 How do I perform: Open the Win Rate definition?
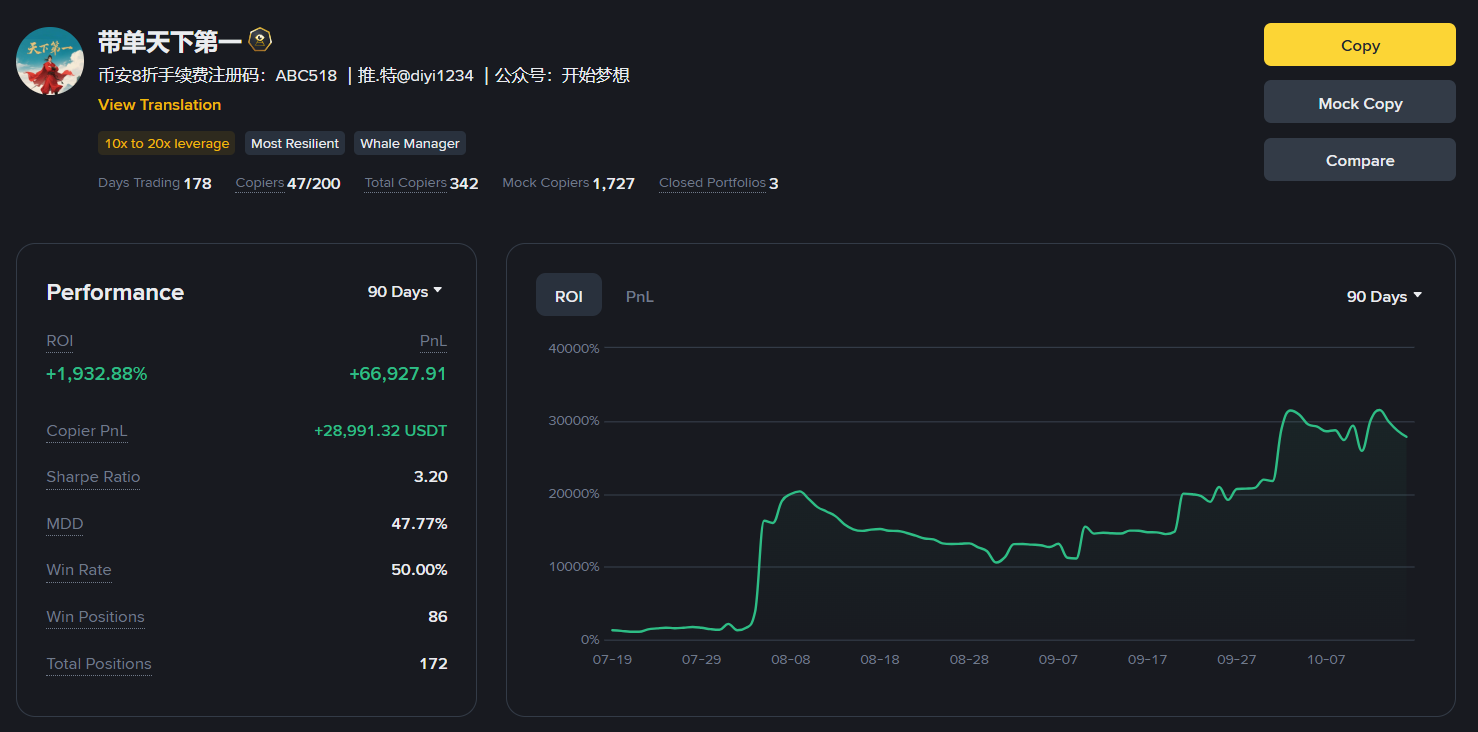coord(78,570)
